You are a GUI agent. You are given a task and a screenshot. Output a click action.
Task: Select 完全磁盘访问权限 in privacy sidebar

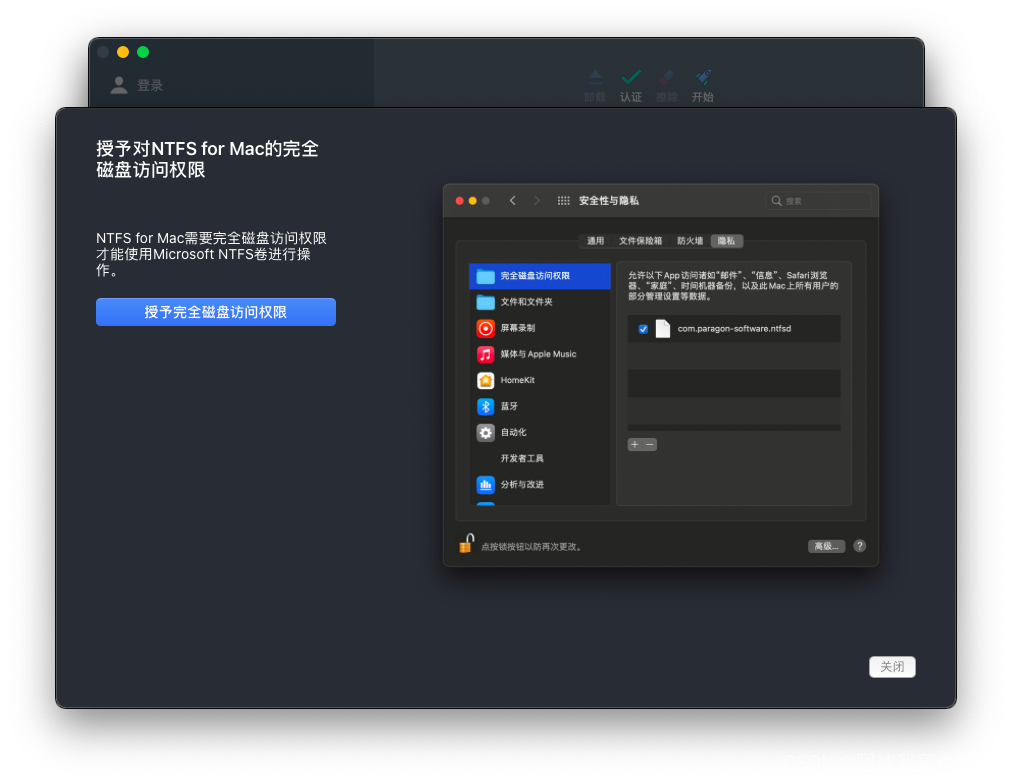(x=540, y=276)
